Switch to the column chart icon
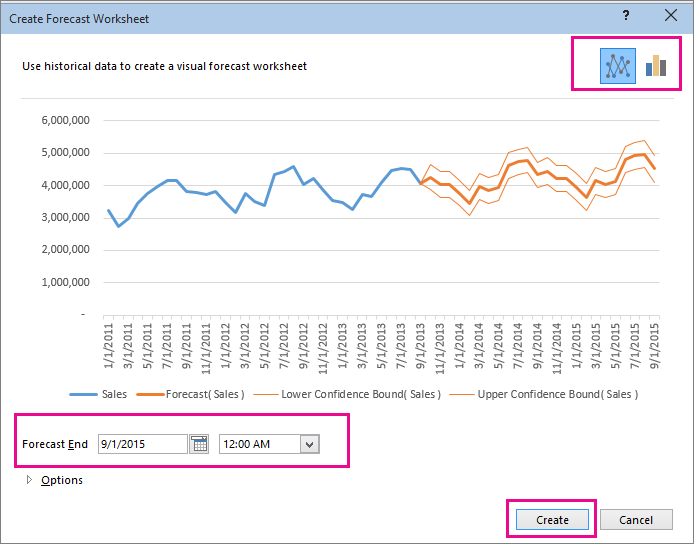The image size is (694, 544). [x=656, y=66]
